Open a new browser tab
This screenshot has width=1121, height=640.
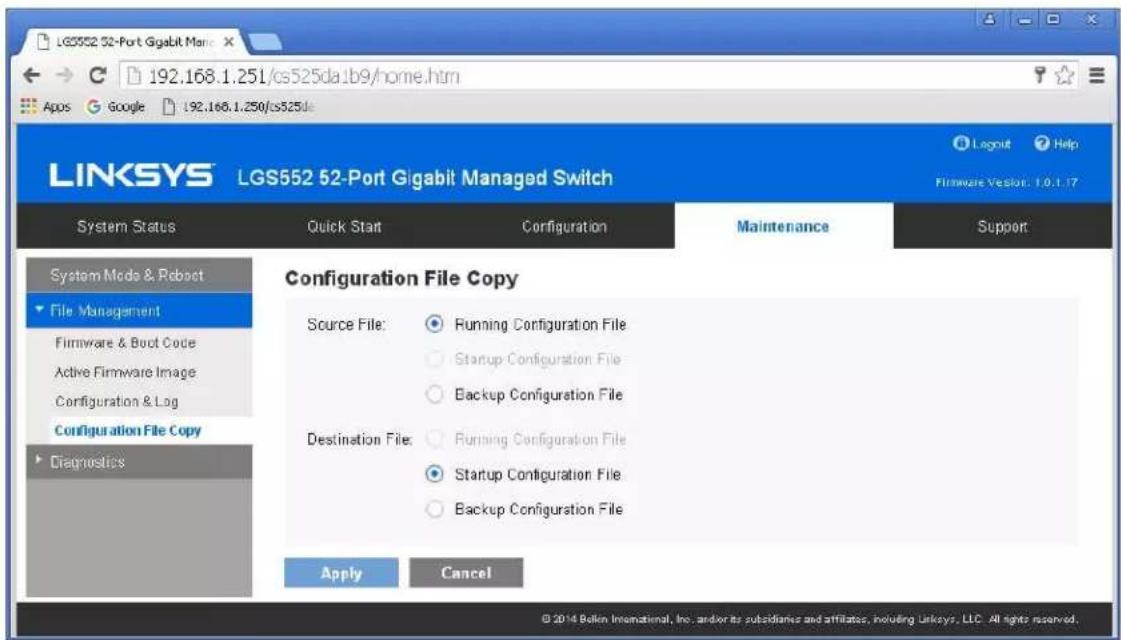click(x=263, y=43)
